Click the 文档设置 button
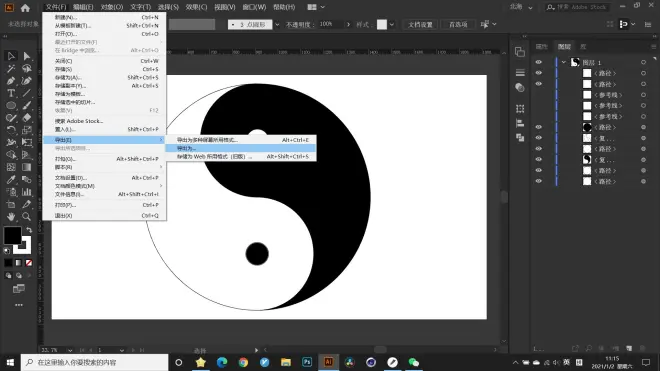Screen dimensions: 660x371 [420, 25]
